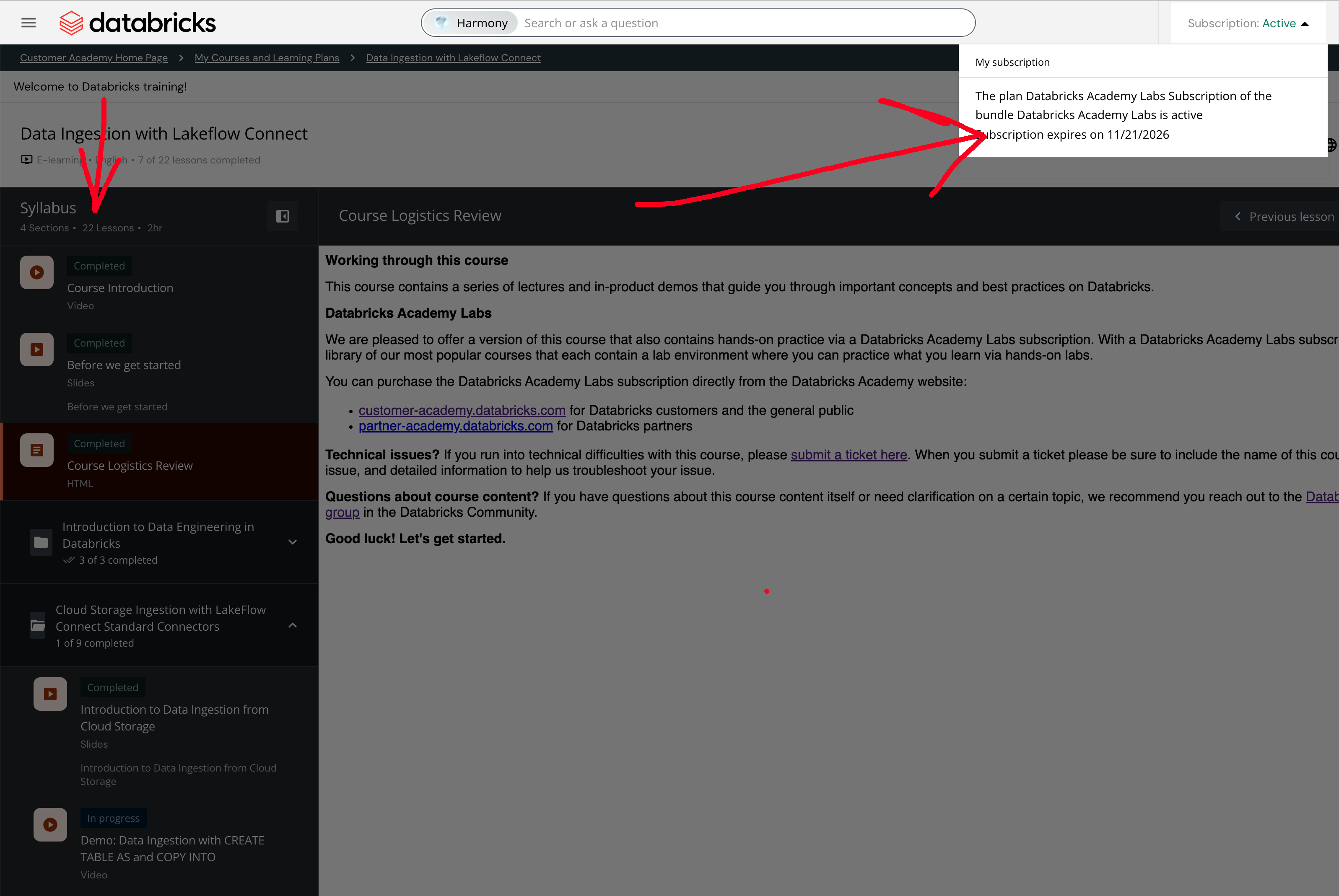Open My Courses and Learning Plans breadcrumb
The height and width of the screenshot is (896, 1339).
point(266,58)
